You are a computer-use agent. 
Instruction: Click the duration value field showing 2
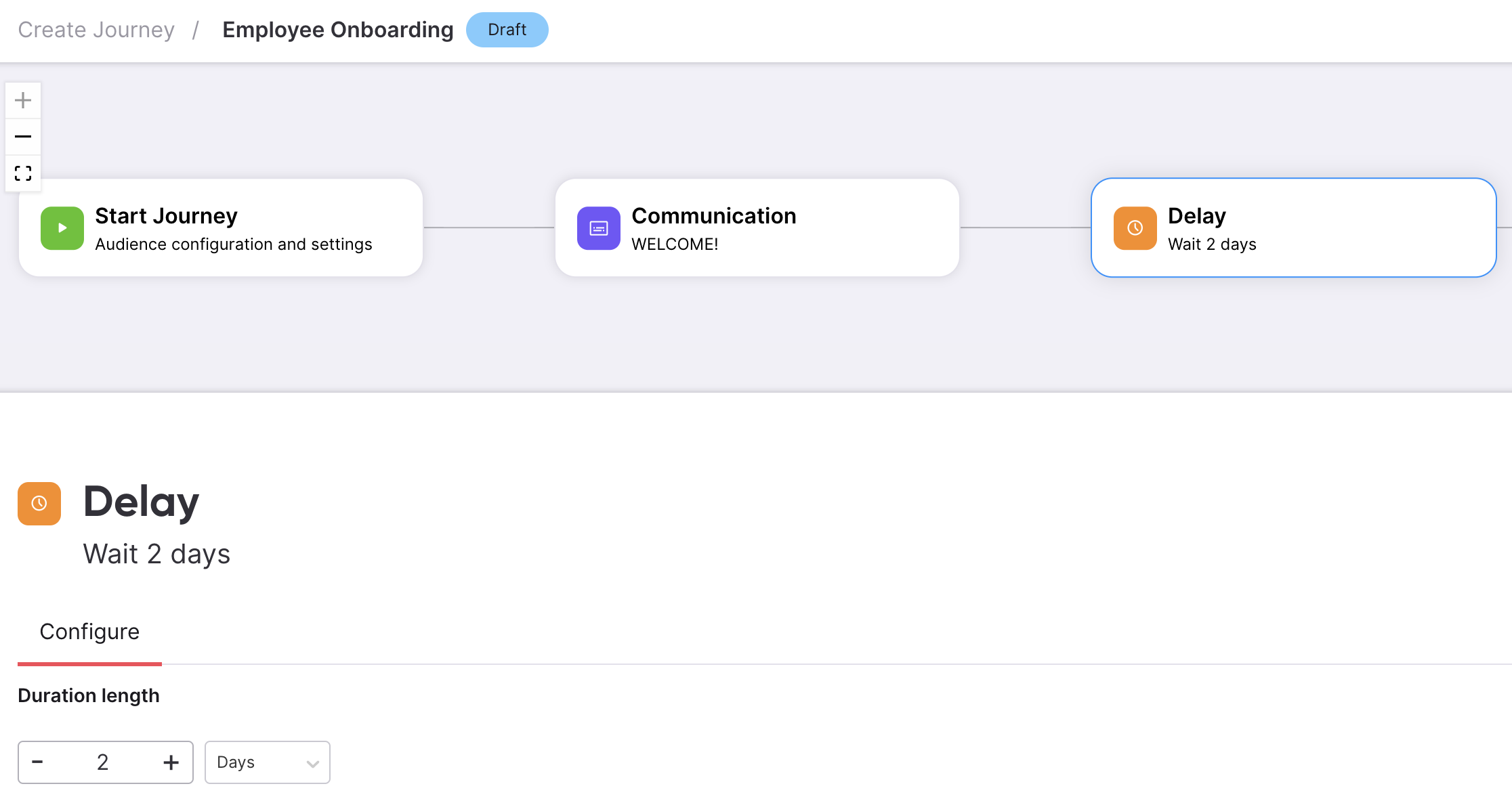(103, 762)
